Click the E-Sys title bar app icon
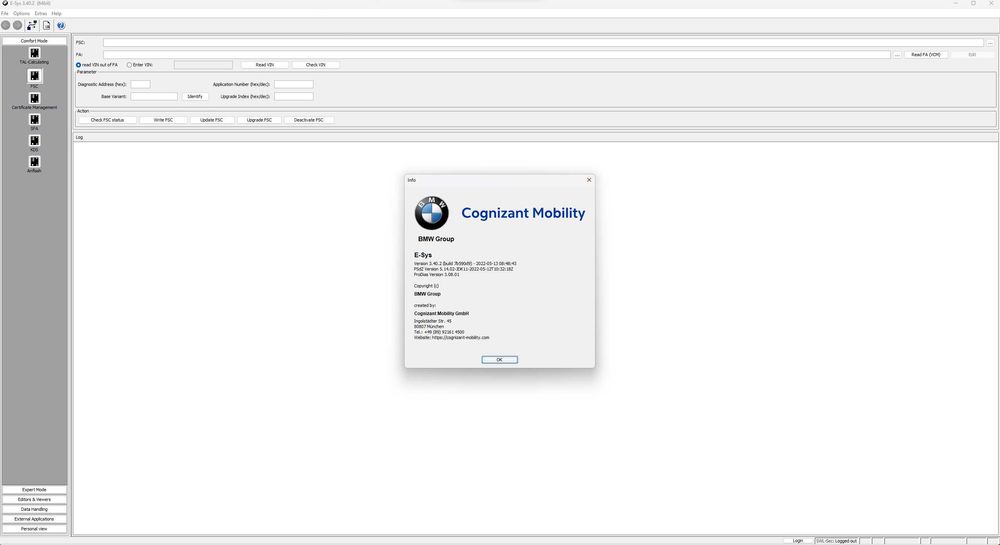The width and height of the screenshot is (1000, 545). click(5, 3)
